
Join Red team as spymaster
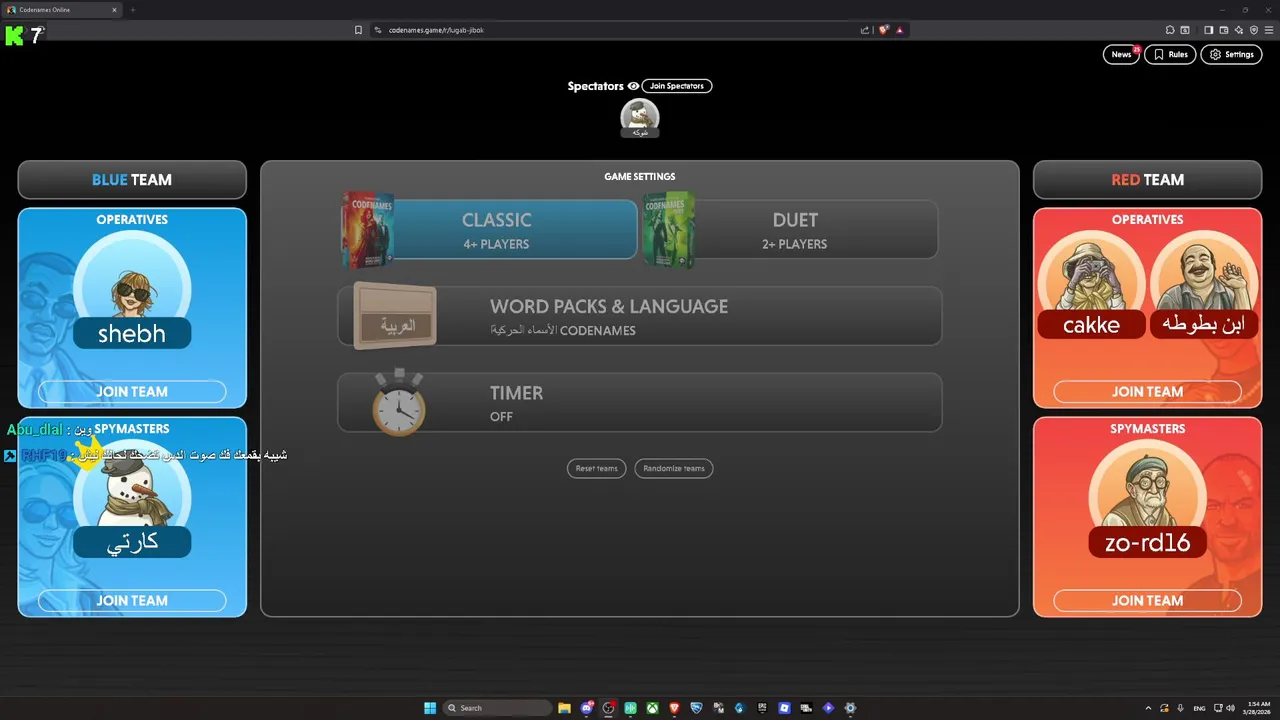(1147, 601)
